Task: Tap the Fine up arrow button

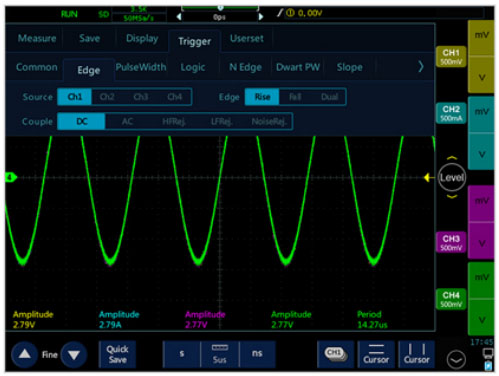Action: coord(24,354)
